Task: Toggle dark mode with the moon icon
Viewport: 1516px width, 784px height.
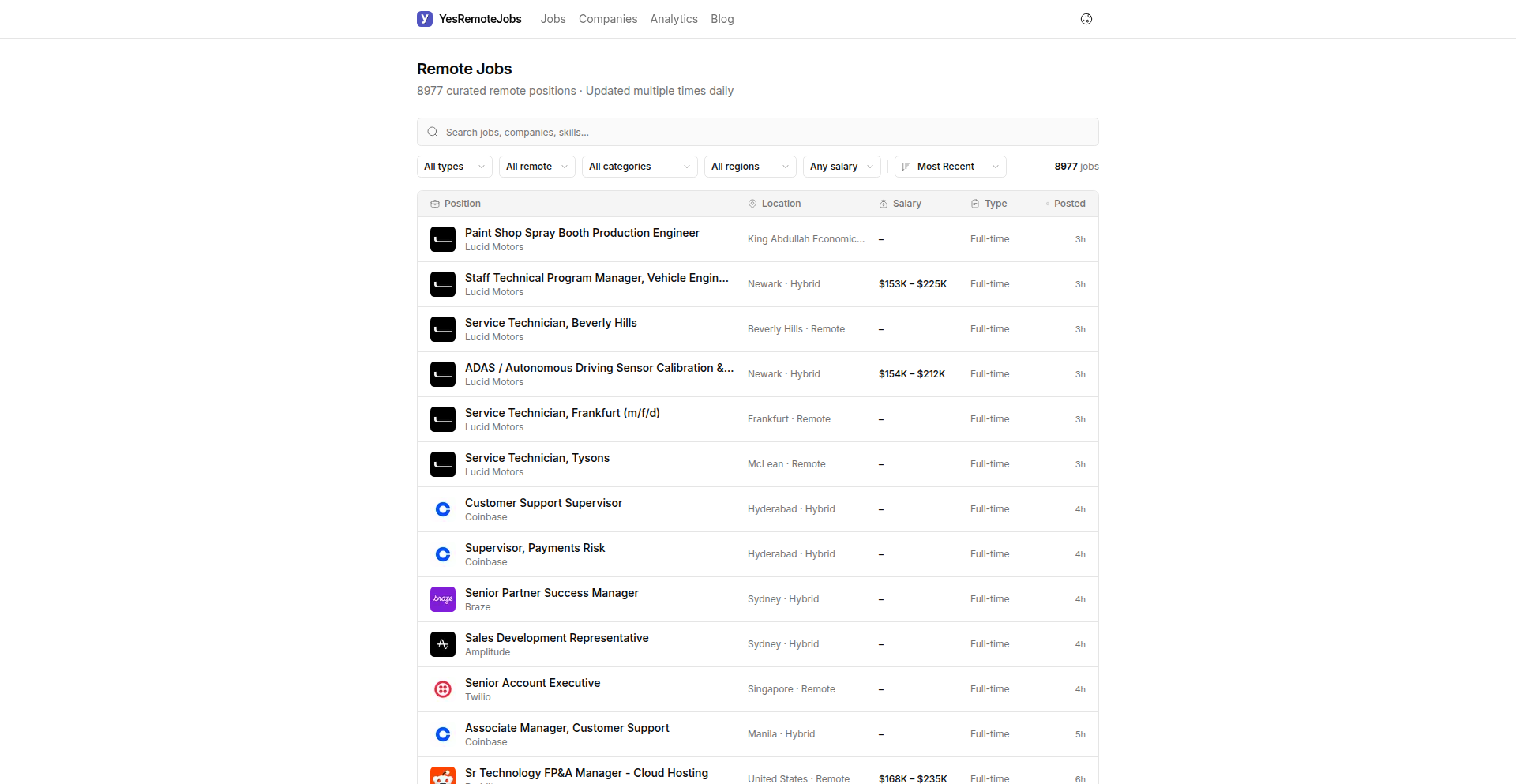Action: (1086, 19)
